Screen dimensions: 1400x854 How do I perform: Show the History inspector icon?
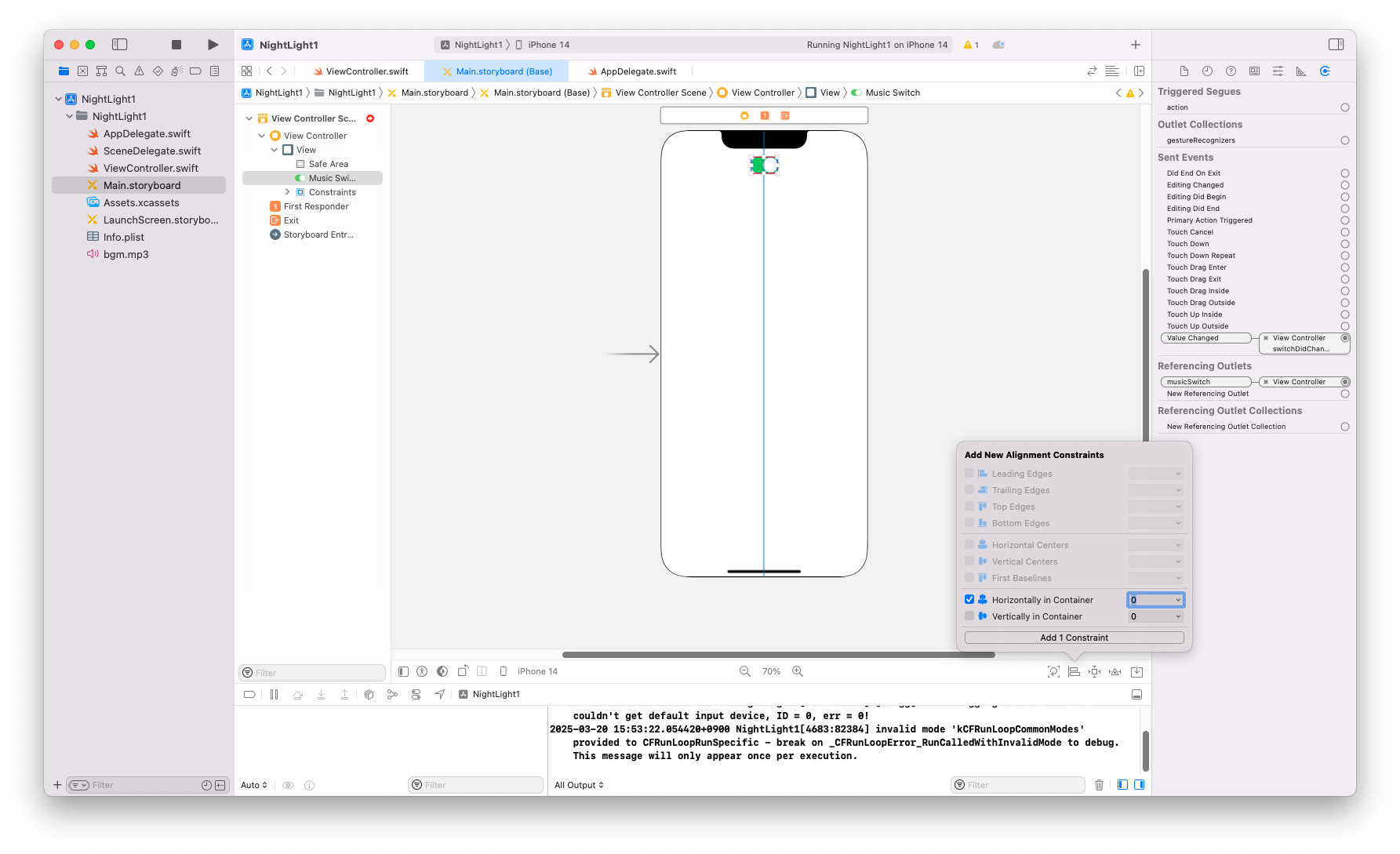1208,71
